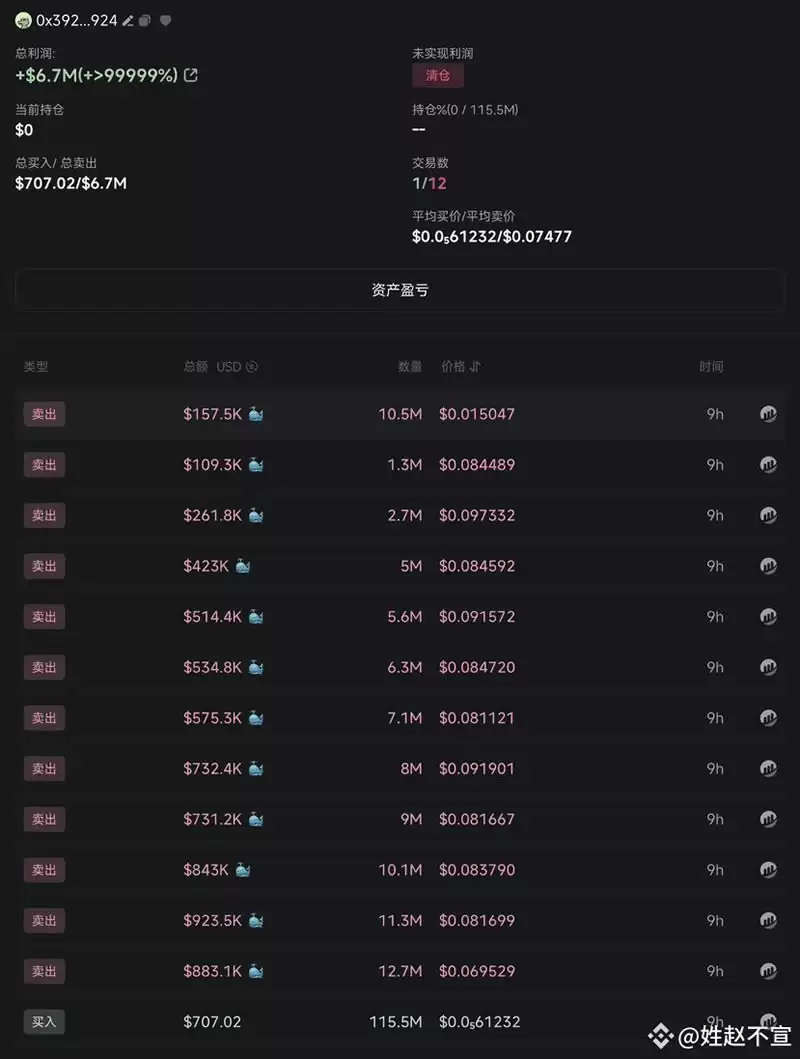Click the 数量 column header
800x1059 pixels.
click(x=410, y=366)
